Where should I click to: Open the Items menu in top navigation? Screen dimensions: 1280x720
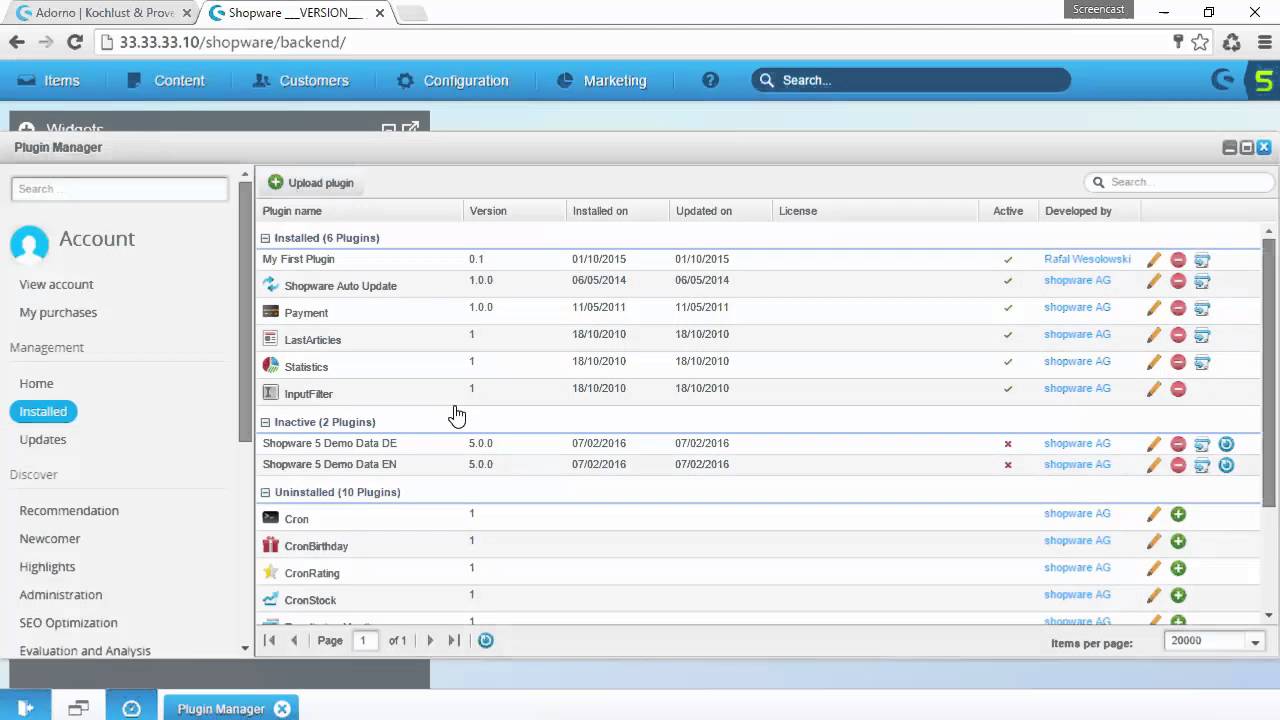point(49,80)
